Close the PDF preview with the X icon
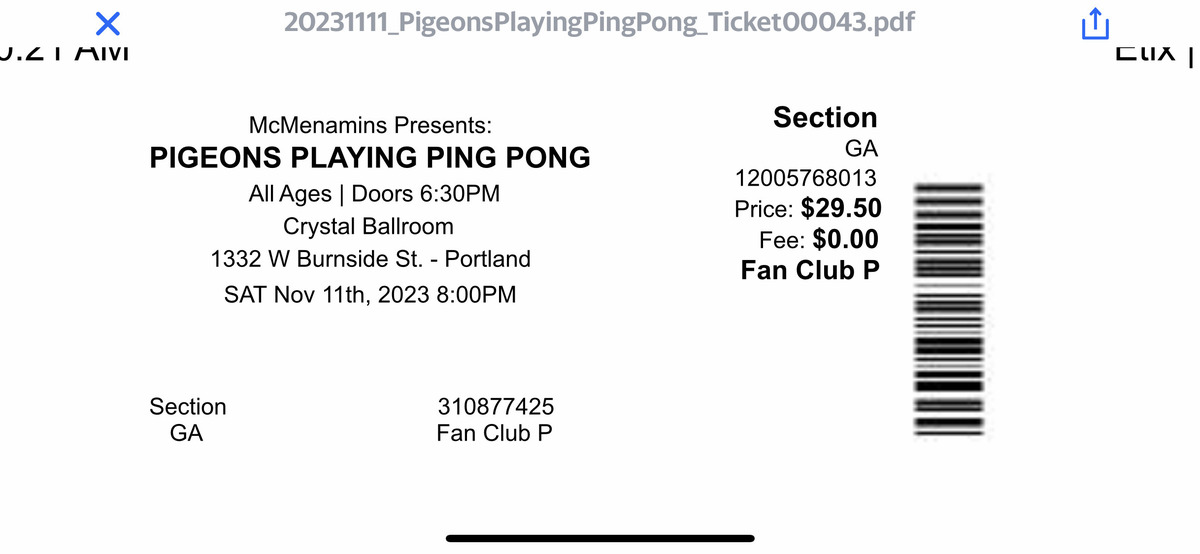 [107, 23]
